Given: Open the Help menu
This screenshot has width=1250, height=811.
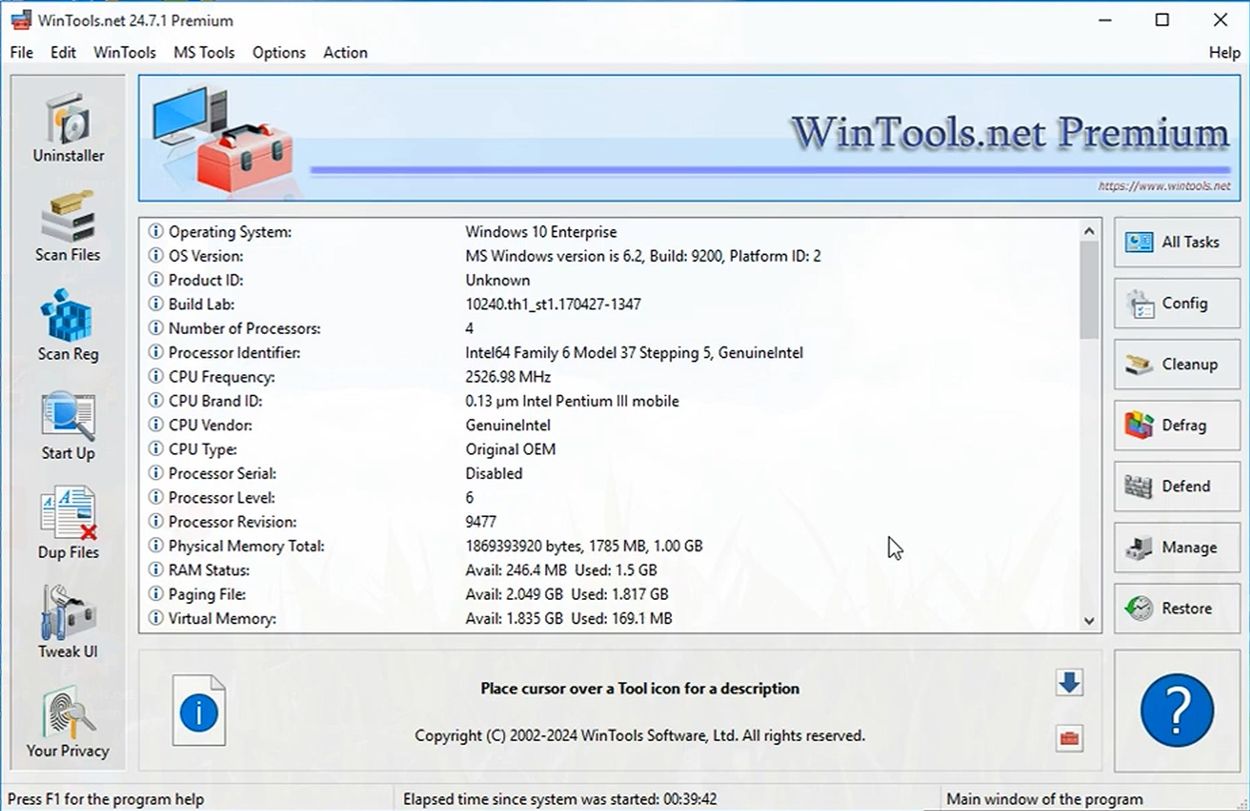Looking at the screenshot, I should pyautogui.click(x=1224, y=52).
